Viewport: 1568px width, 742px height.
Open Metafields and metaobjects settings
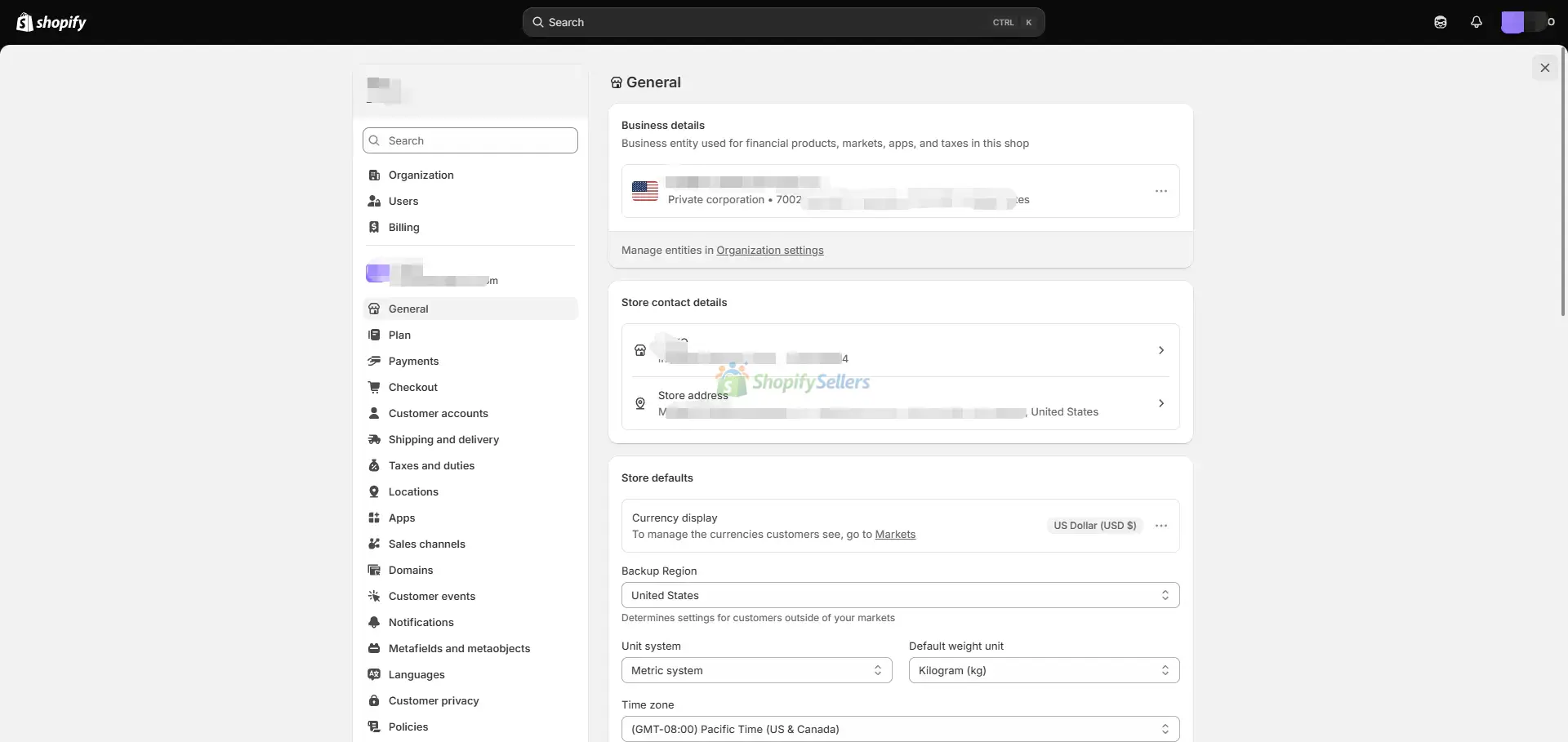(x=470, y=648)
